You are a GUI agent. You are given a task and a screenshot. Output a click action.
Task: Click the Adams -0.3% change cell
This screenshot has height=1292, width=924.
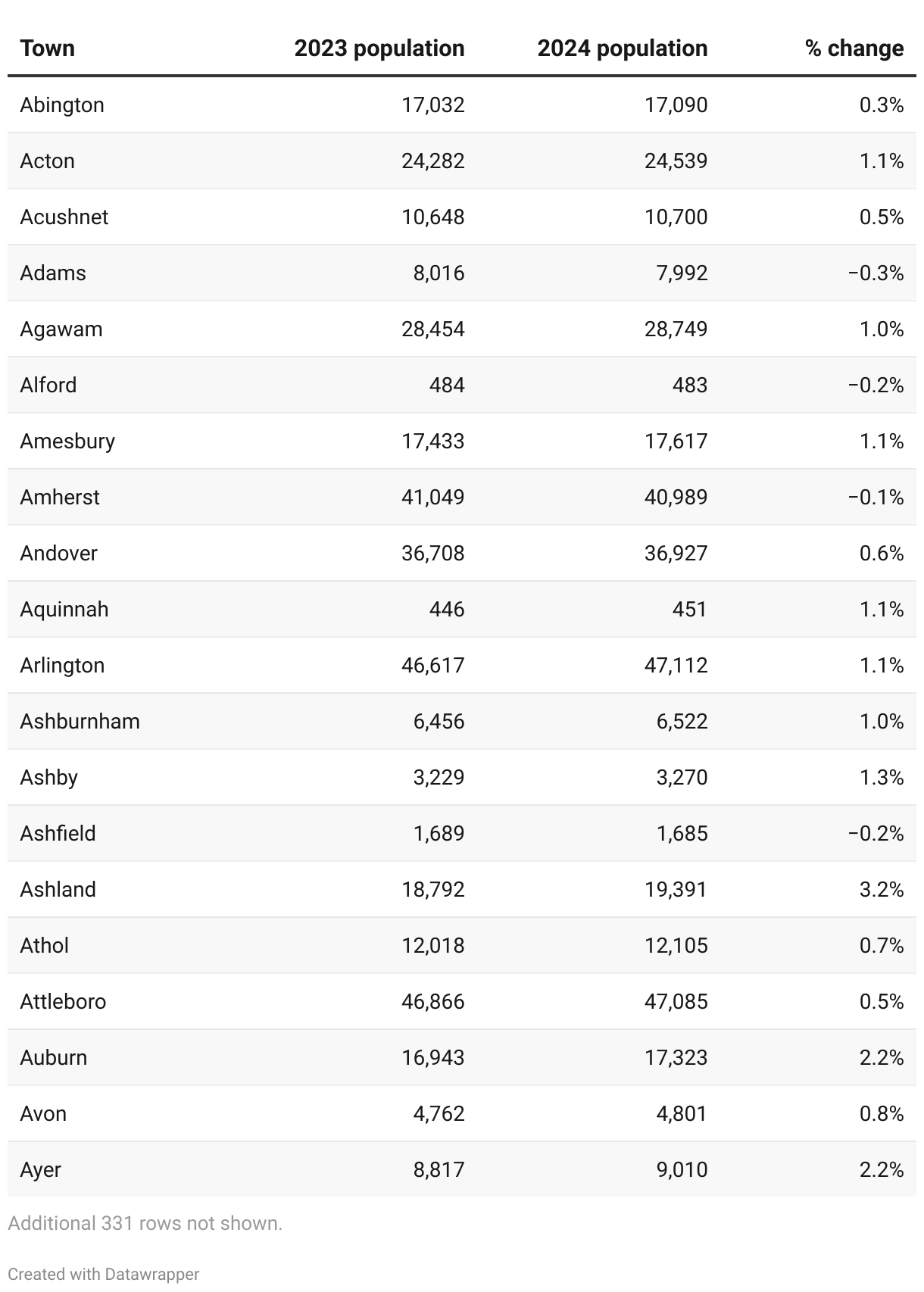[876, 273]
